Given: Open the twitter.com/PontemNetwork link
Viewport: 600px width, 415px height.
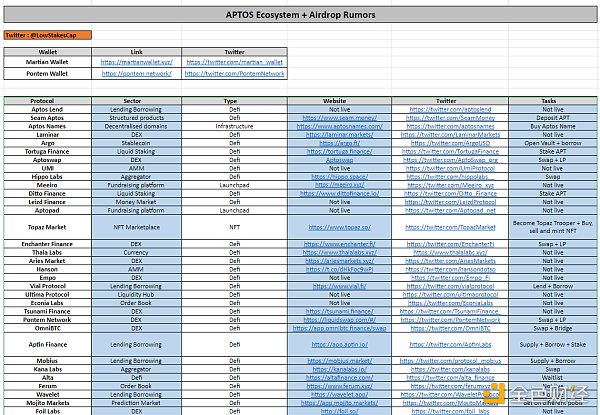Looking at the screenshot, I should coord(234,73).
